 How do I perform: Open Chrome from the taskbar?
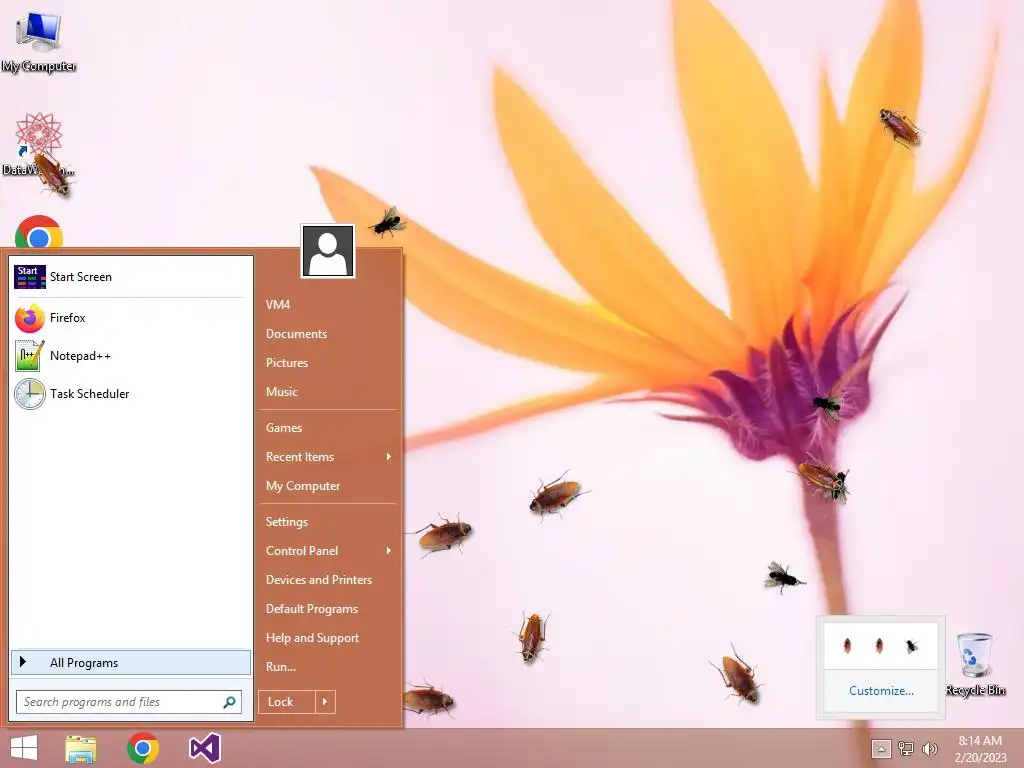143,748
